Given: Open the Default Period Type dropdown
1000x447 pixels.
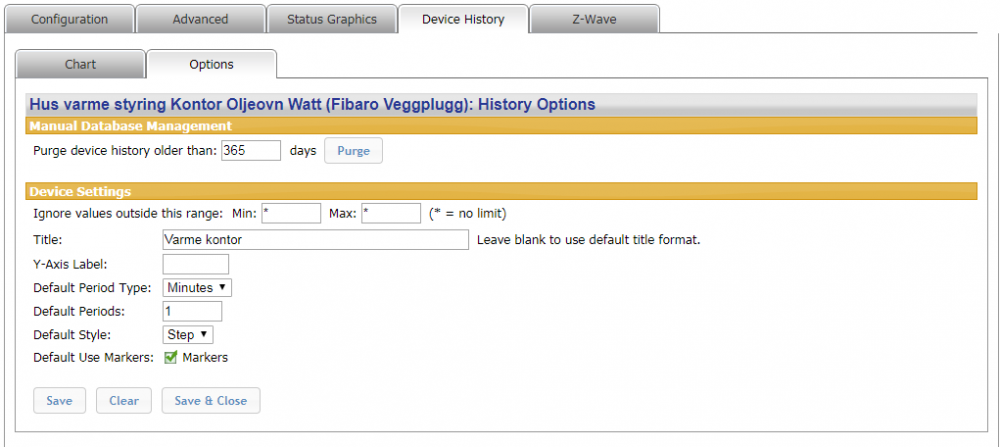Looking at the screenshot, I should (x=197, y=288).
